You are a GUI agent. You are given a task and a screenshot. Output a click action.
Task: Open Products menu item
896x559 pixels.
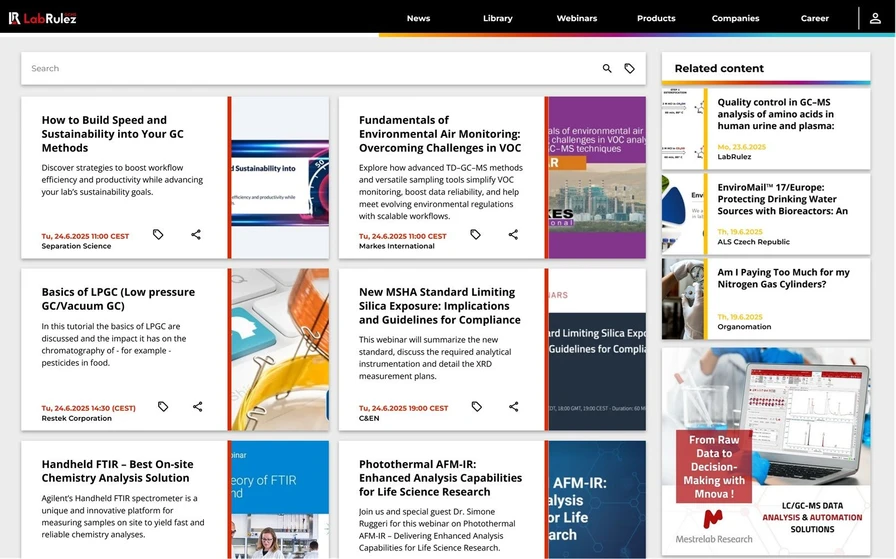[656, 18]
